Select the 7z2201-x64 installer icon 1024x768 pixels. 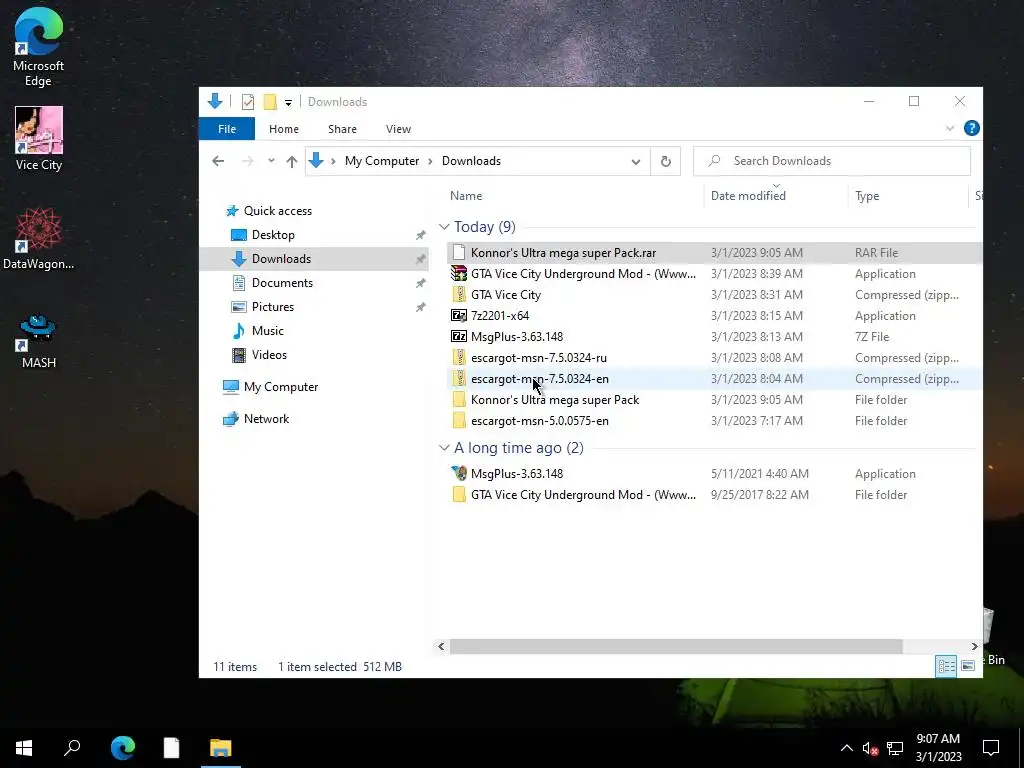tap(459, 315)
